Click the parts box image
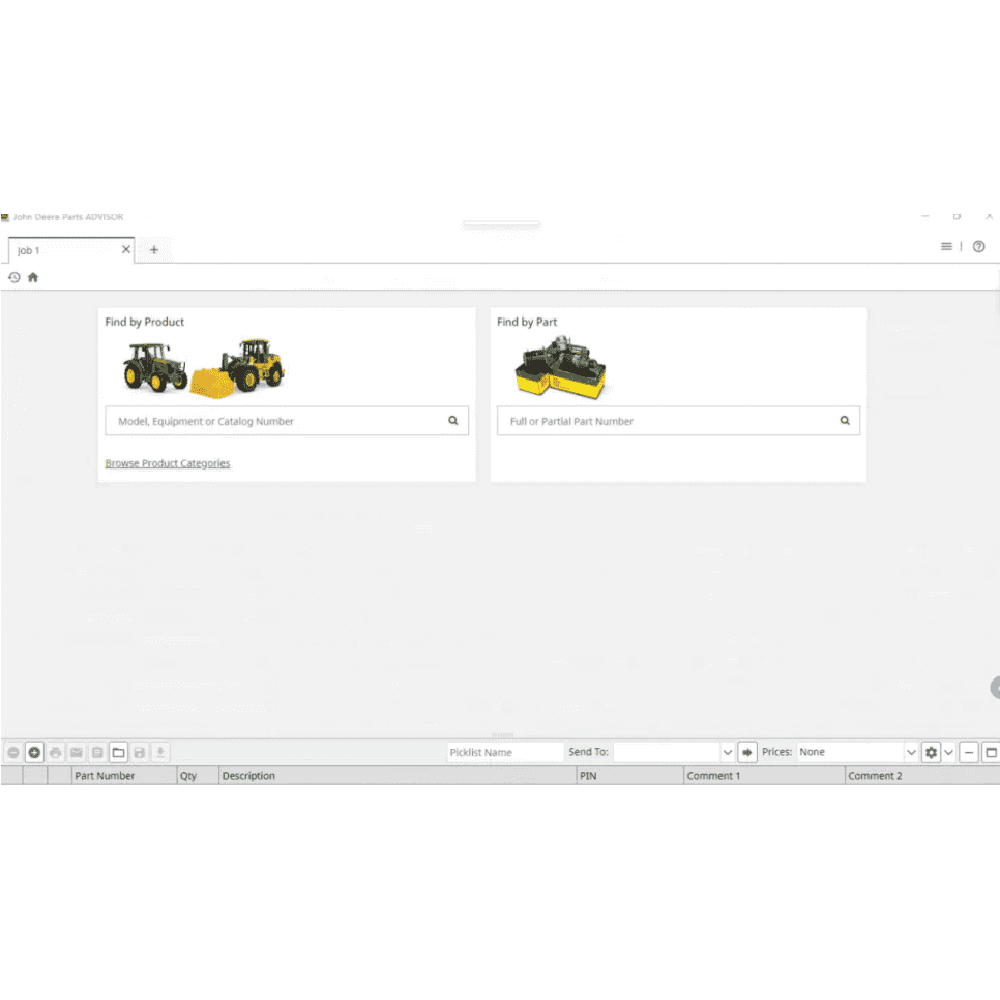 tap(561, 368)
